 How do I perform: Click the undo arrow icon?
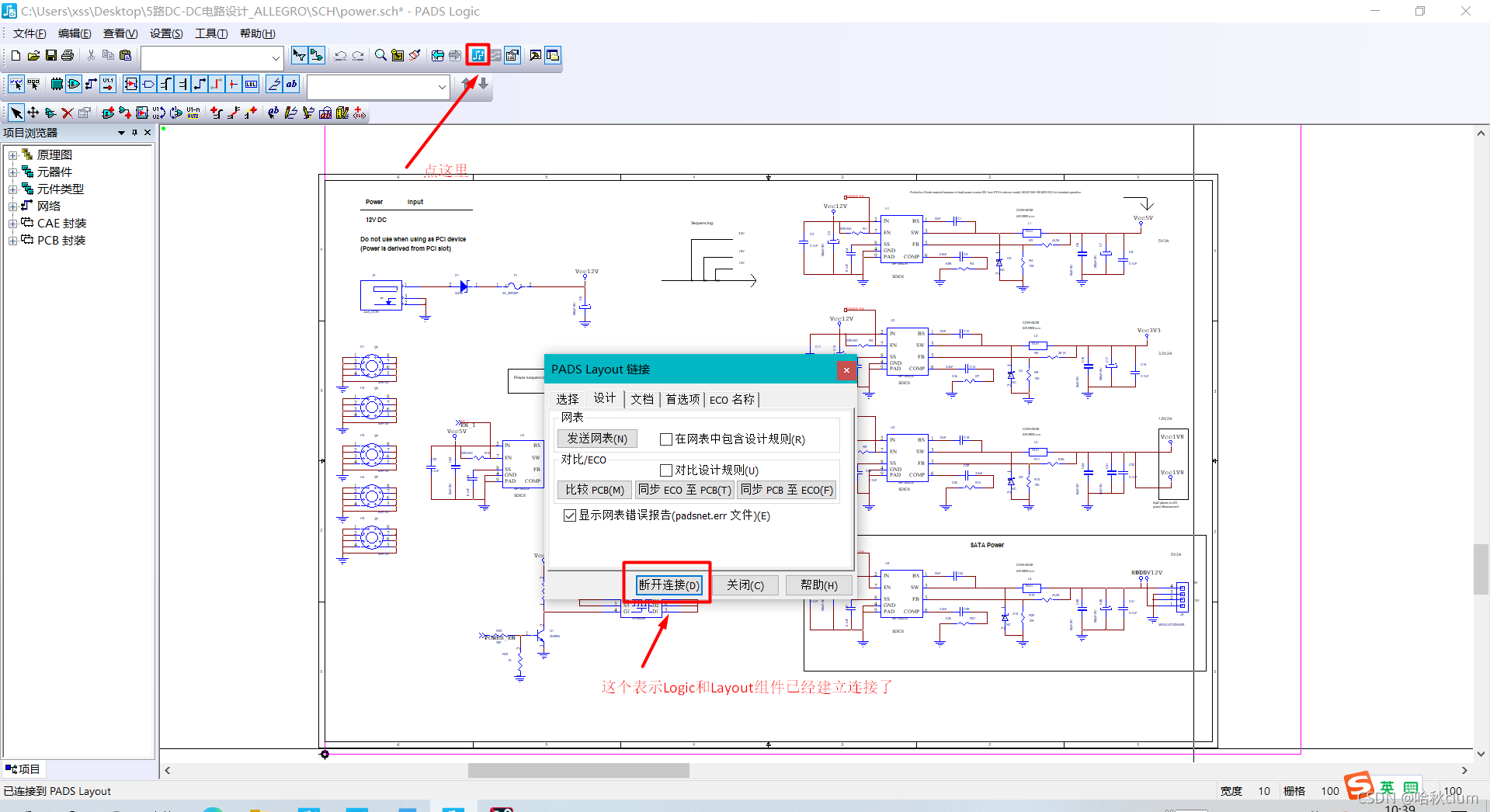340,55
